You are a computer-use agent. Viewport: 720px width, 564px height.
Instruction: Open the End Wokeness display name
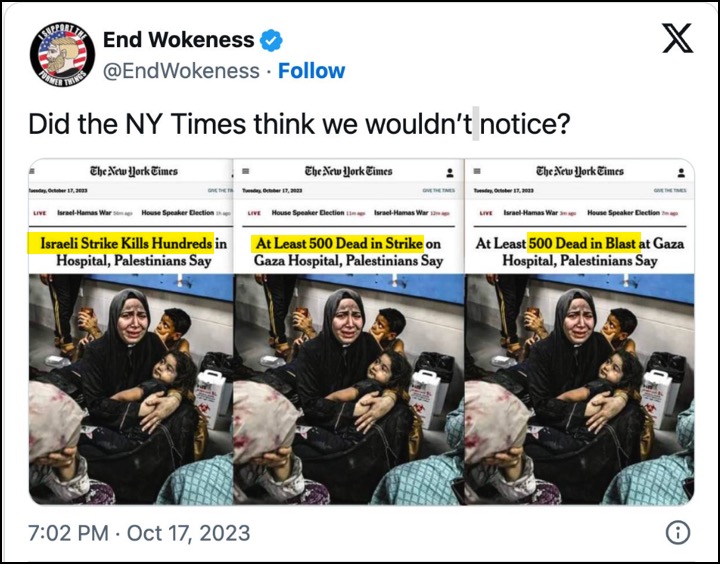point(179,40)
